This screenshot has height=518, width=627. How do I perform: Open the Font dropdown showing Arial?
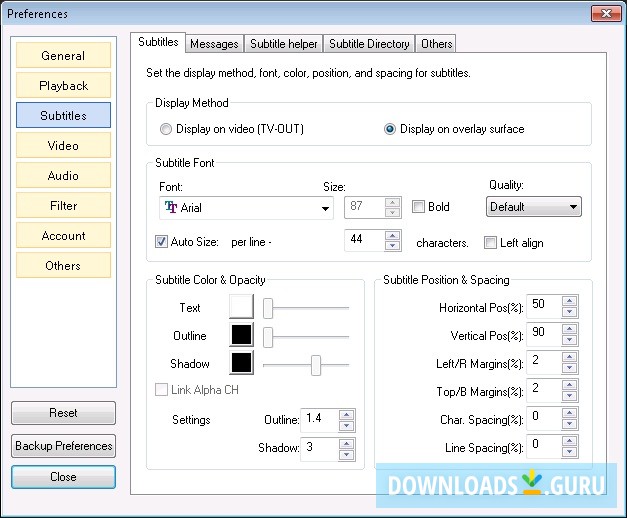point(246,208)
